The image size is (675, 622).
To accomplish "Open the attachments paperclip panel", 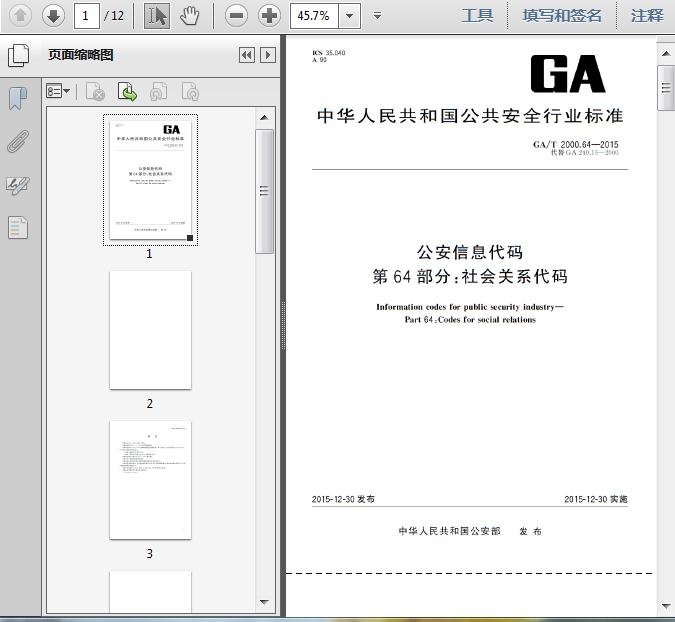I will (18, 141).
